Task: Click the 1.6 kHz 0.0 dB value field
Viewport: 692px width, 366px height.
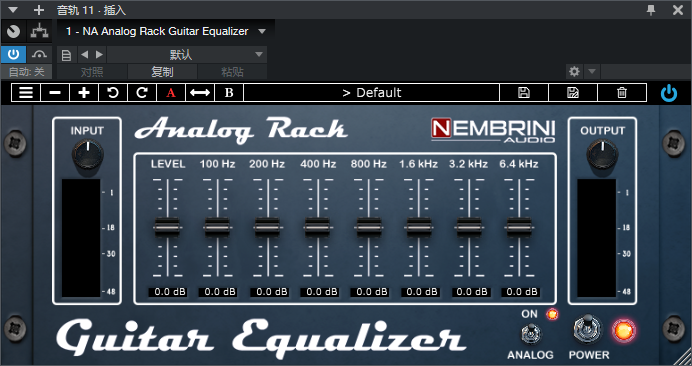Action: pos(420,292)
